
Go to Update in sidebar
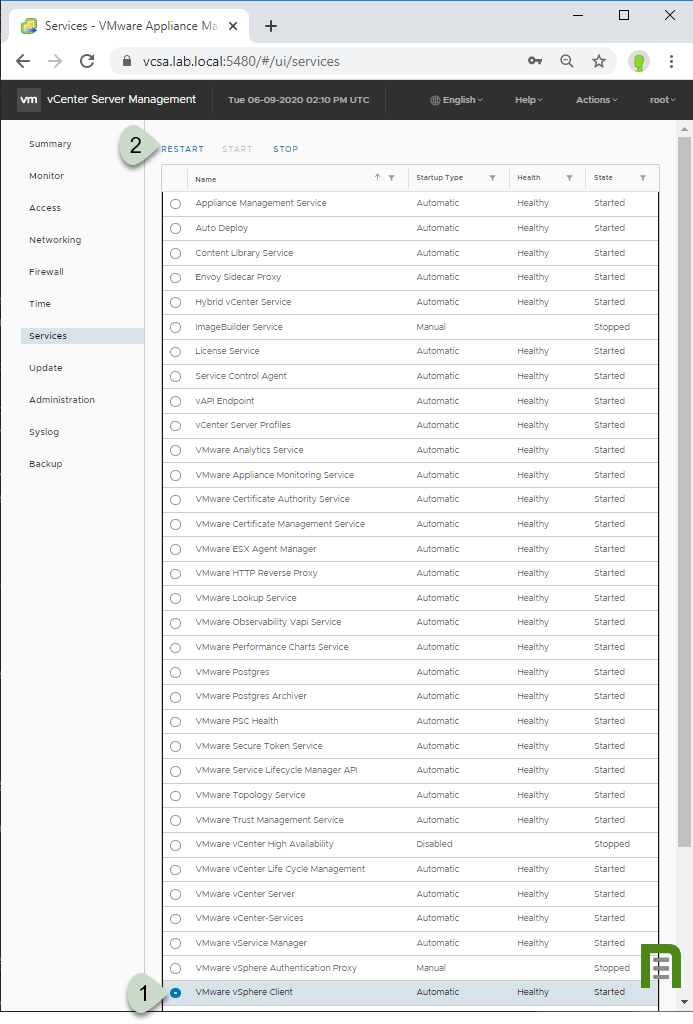tap(46, 368)
